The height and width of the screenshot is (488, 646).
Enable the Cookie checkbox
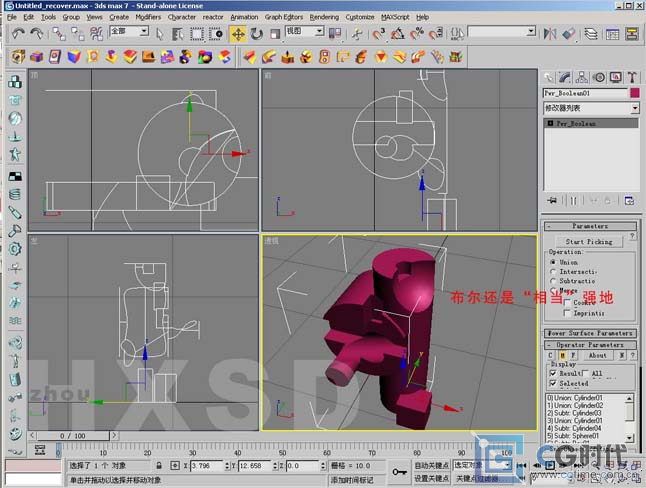pos(567,303)
